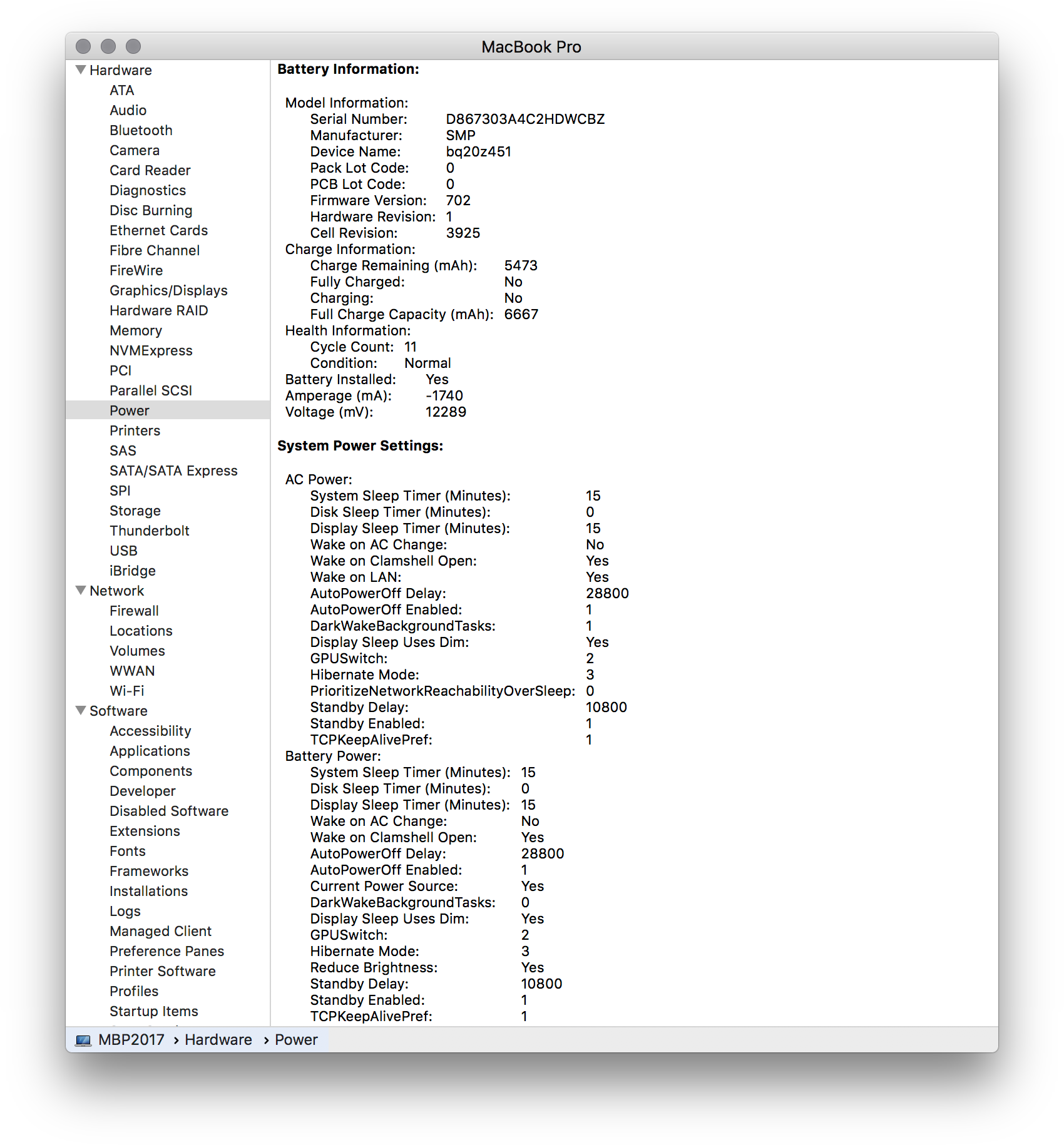This screenshot has width=1064, height=1145.
Task: Open Profiles under Software
Action: 134,991
